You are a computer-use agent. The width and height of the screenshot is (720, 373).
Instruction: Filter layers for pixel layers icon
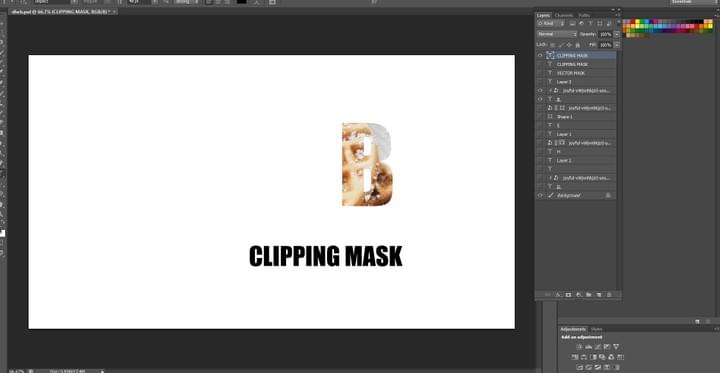pyautogui.click(x=572, y=23)
